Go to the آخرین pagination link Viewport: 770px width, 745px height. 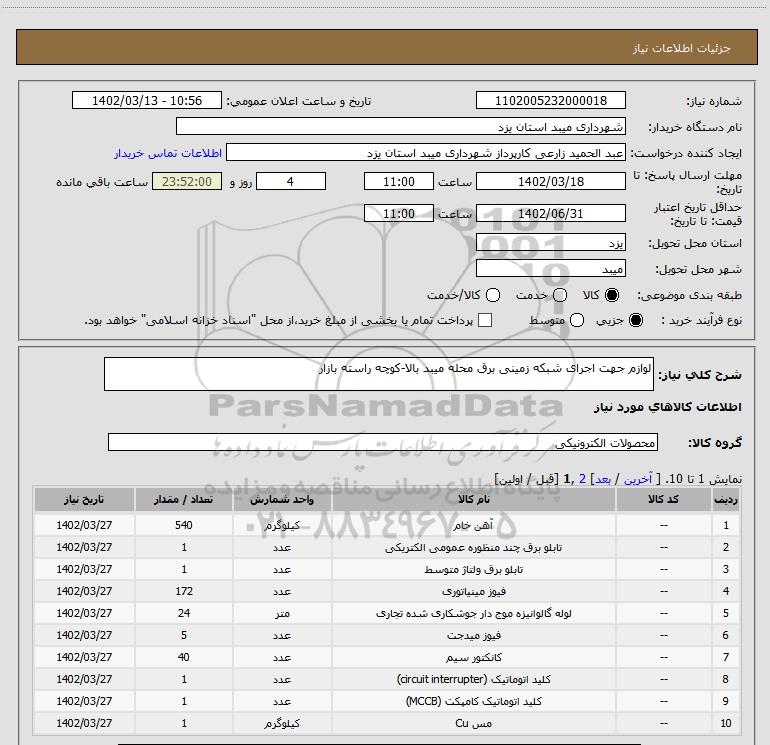637,479
